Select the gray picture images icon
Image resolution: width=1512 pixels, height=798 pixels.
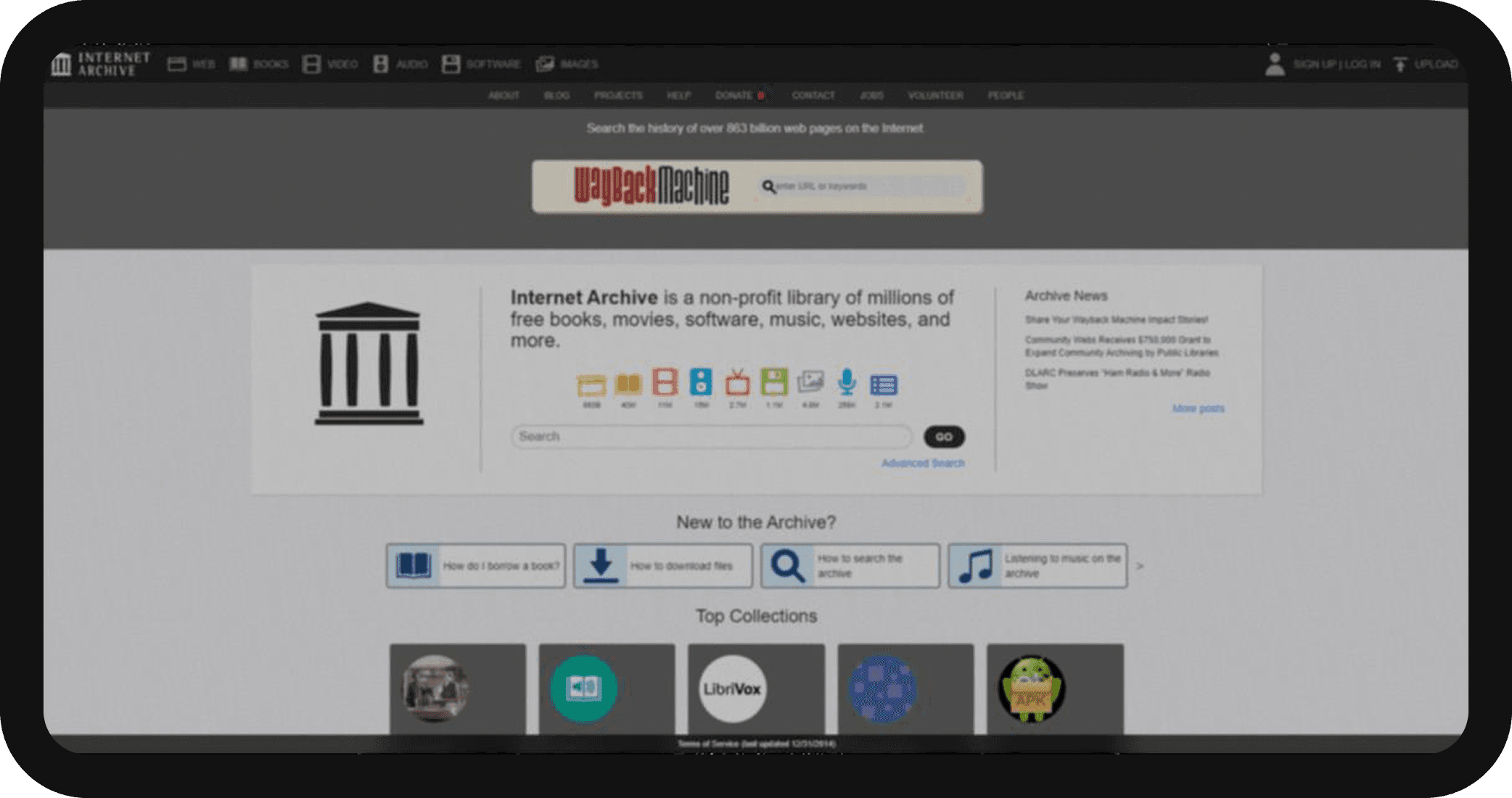coord(810,382)
